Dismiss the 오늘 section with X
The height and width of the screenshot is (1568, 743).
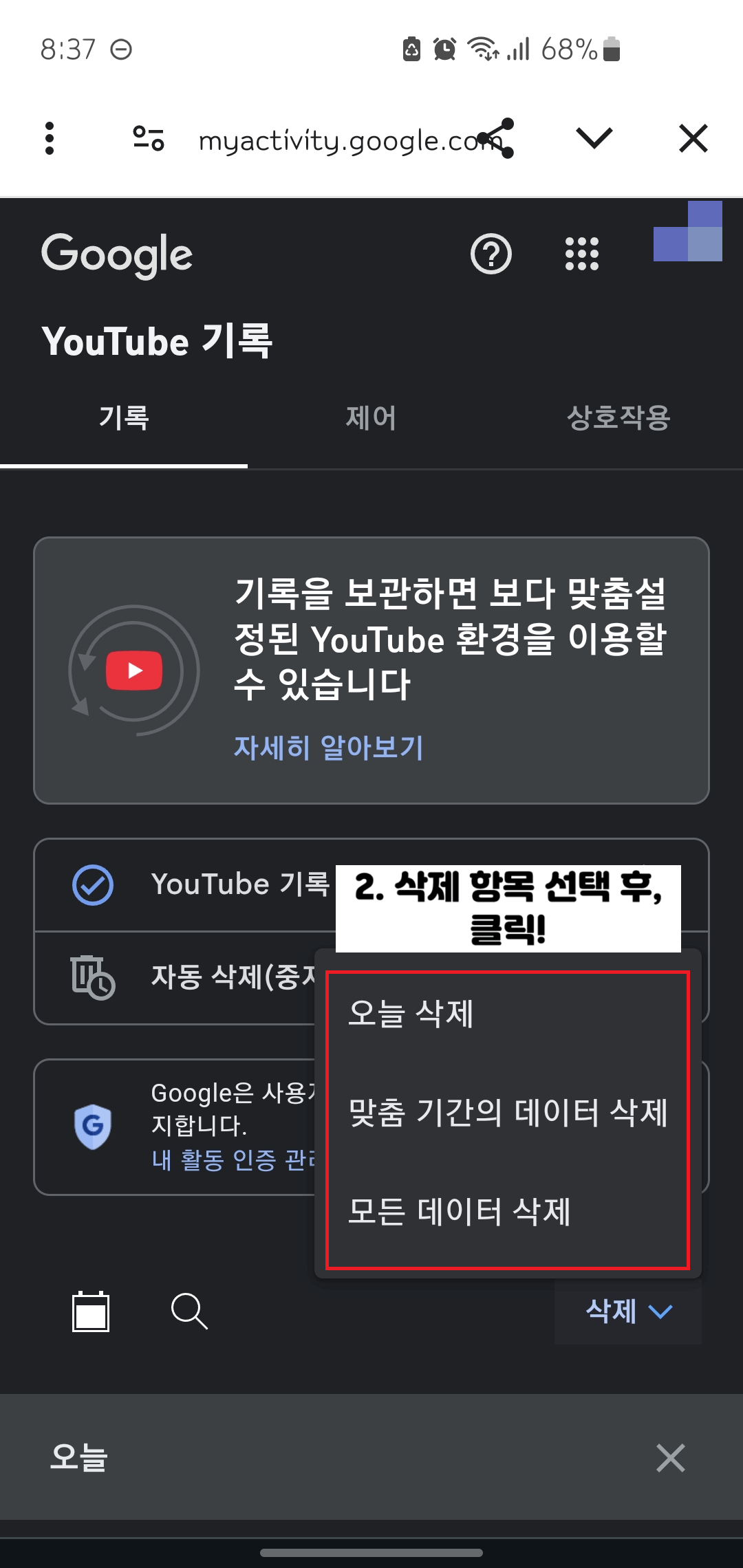(x=671, y=1457)
